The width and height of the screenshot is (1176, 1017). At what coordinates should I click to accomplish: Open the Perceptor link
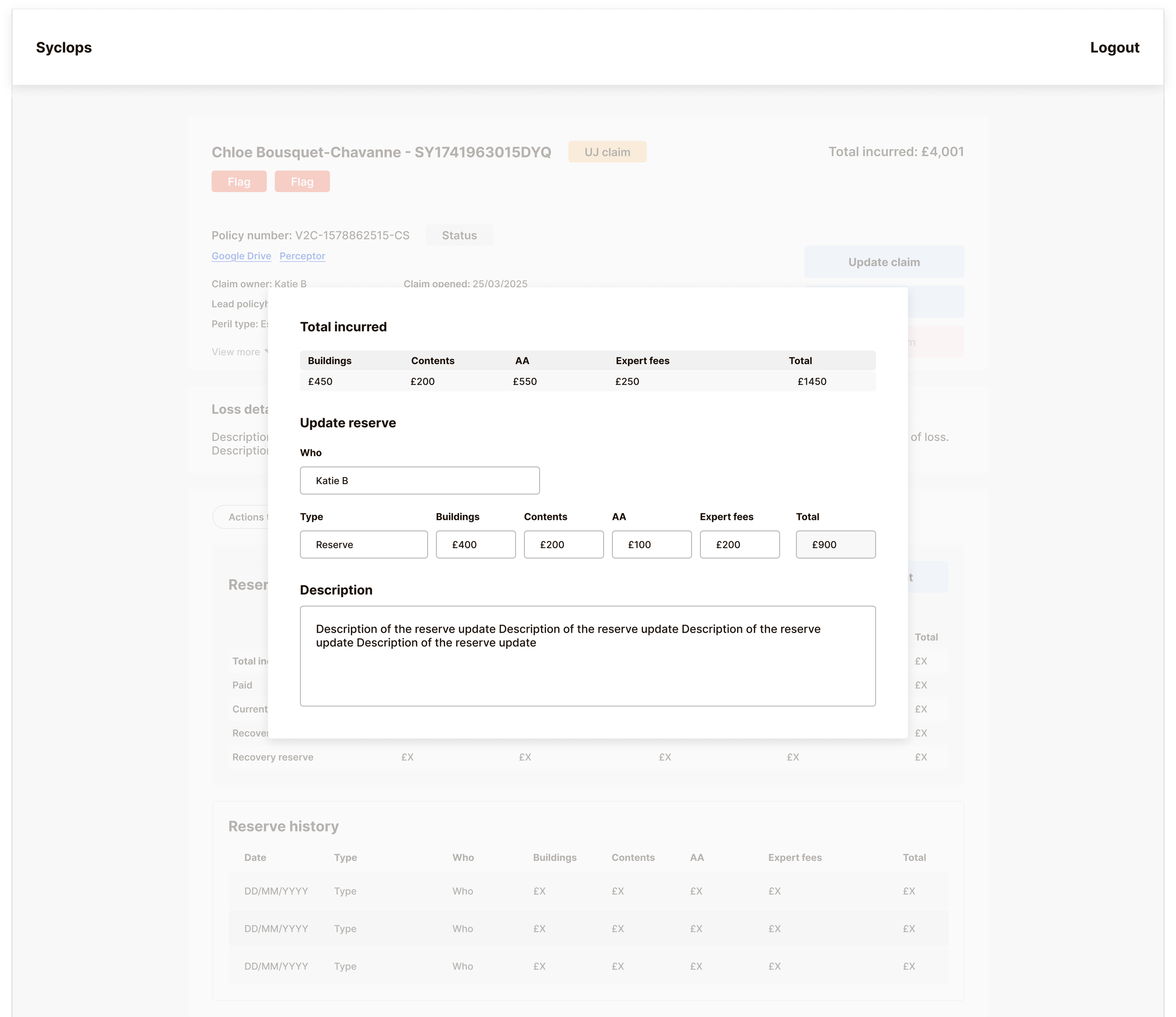pyautogui.click(x=302, y=256)
